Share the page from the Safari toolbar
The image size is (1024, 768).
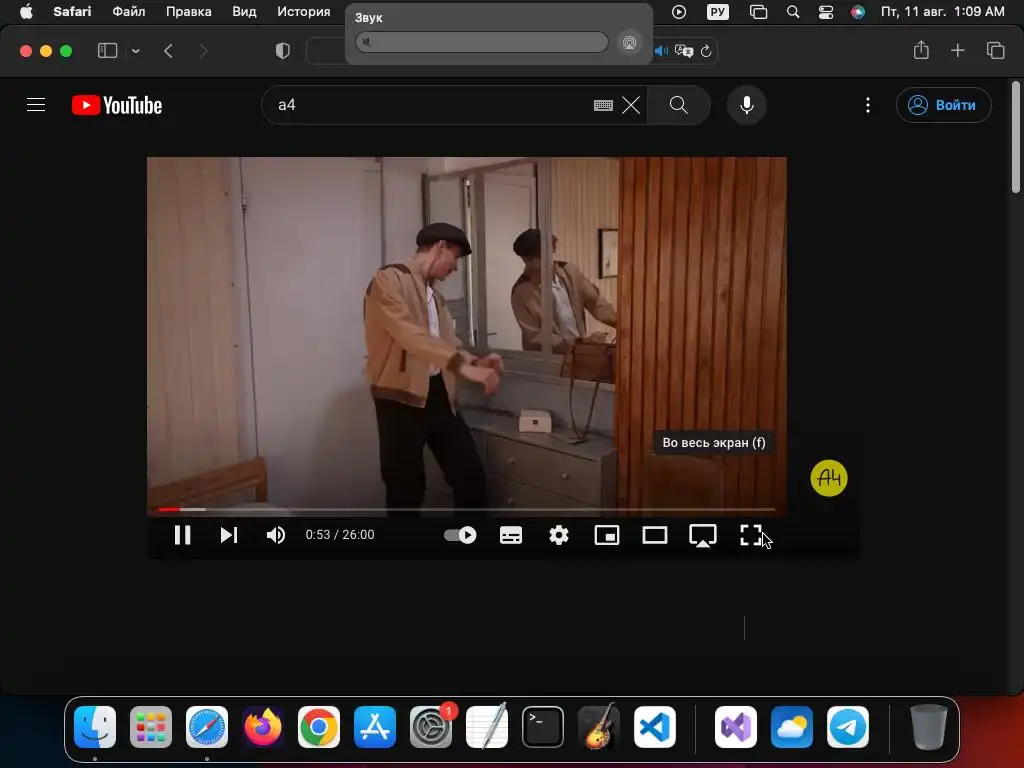click(x=921, y=50)
